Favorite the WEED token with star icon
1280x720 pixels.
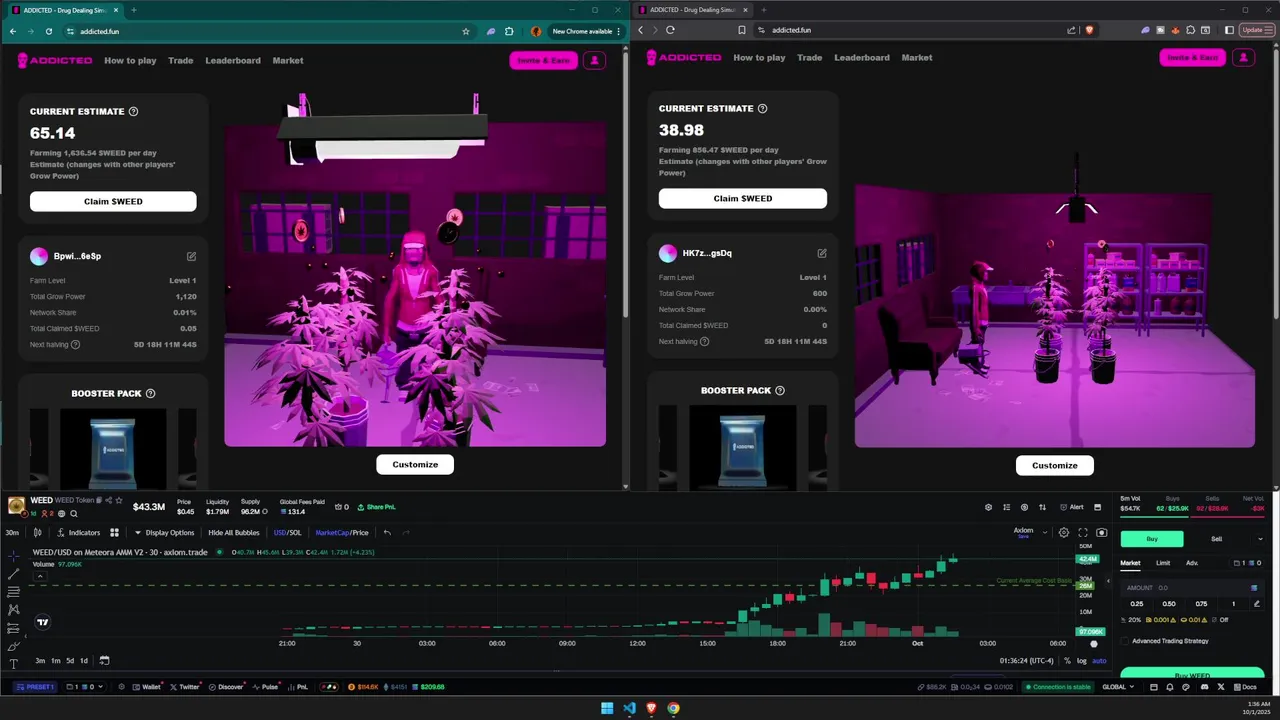pos(119,500)
